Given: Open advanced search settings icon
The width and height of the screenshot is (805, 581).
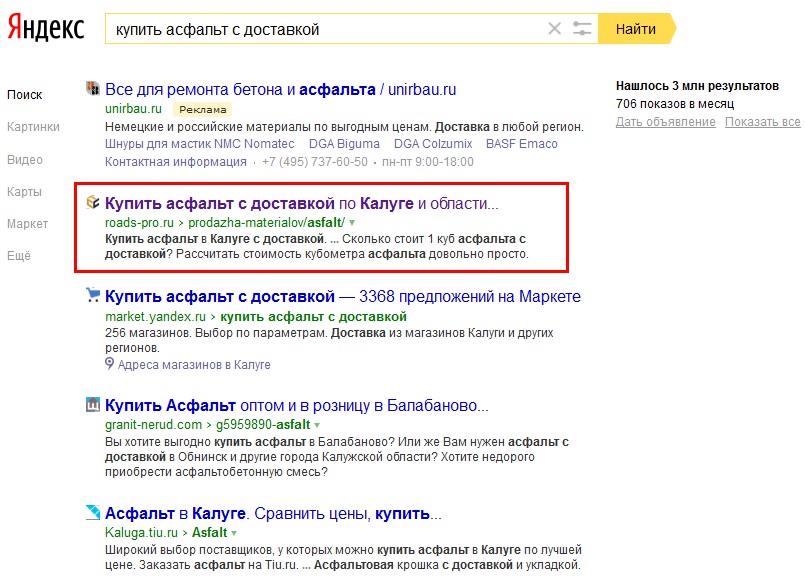Looking at the screenshot, I should tap(582, 29).
